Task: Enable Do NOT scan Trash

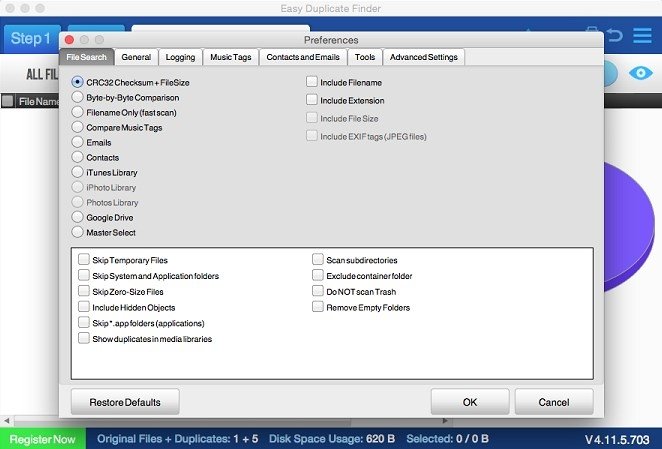Action: [317, 291]
